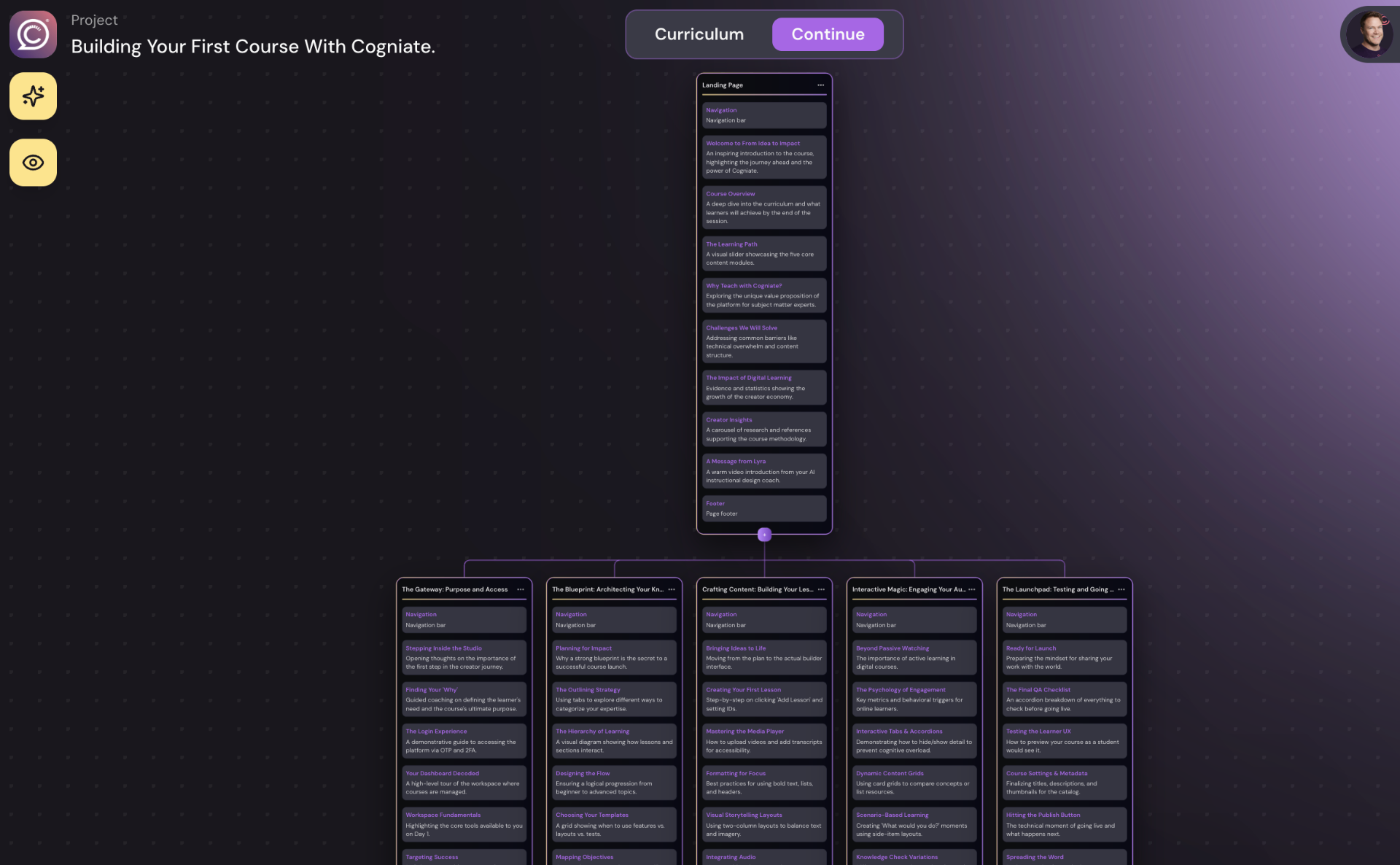Open Interactive Magic card options menu

971,589
